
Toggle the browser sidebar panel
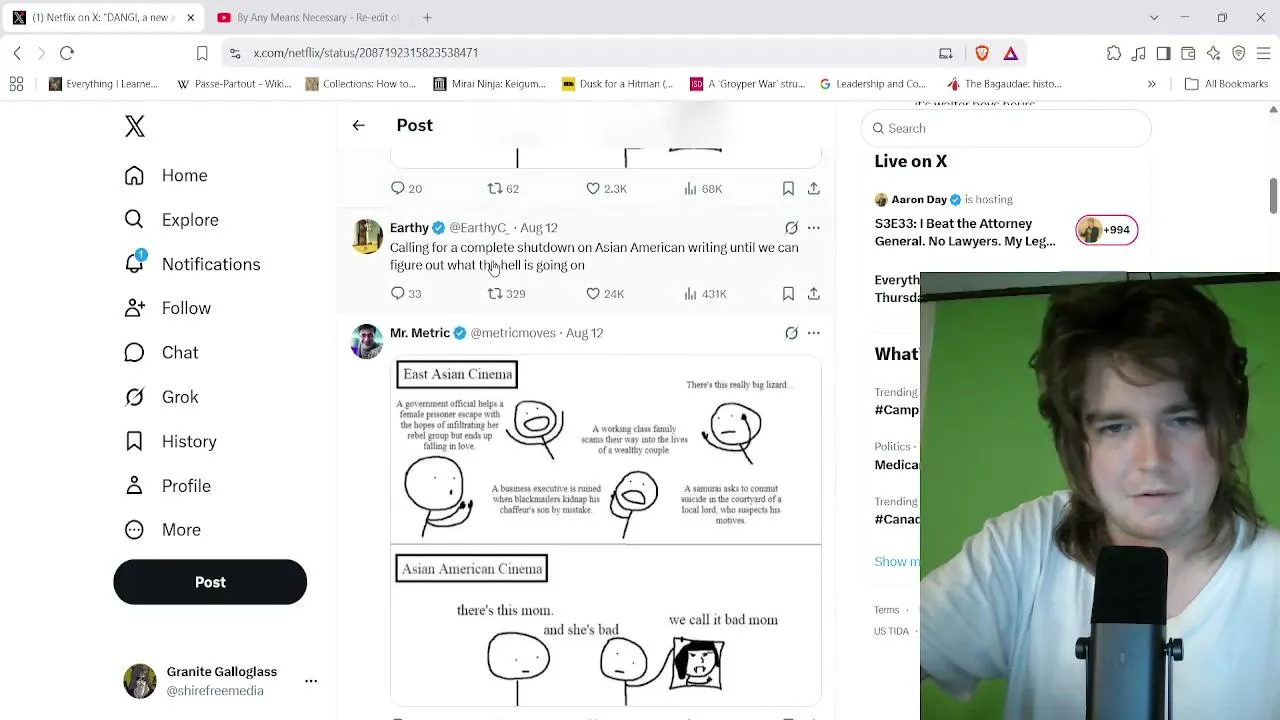(1164, 53)
